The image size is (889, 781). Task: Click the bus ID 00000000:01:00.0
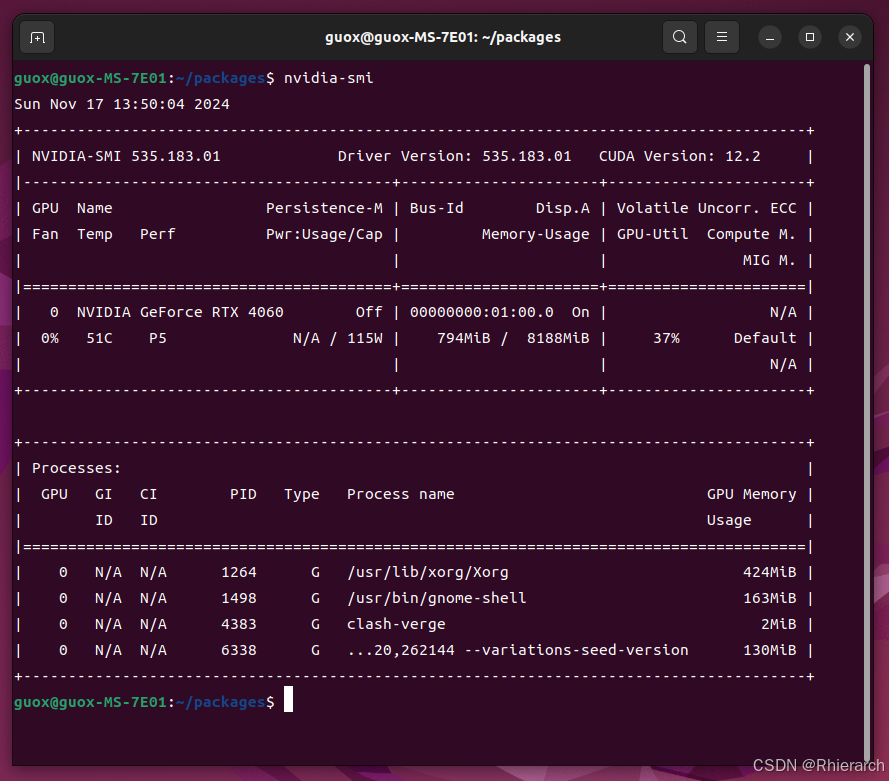coord(481,312)
